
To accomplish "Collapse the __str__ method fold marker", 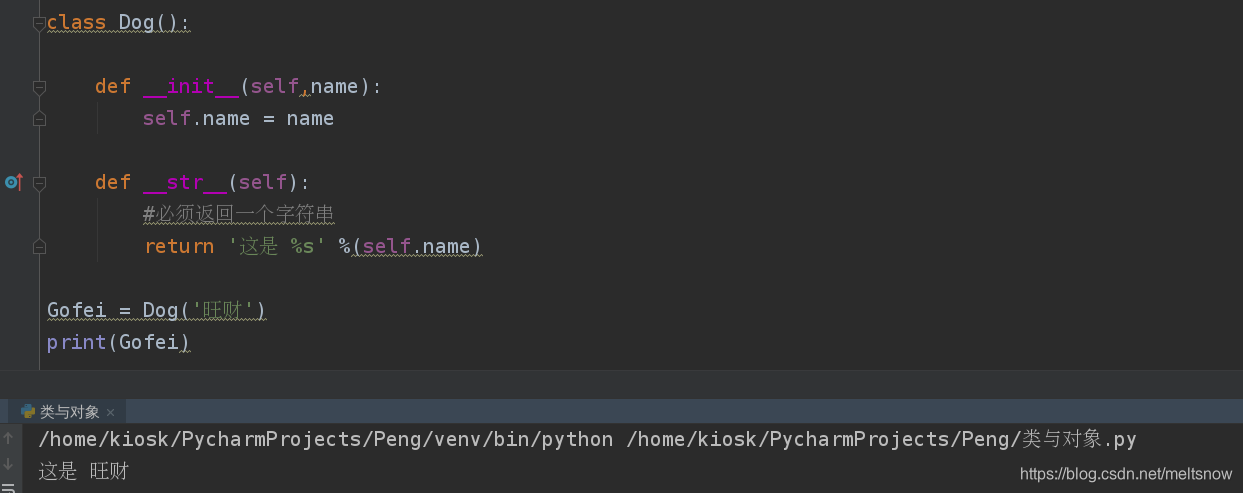I will (39, 183).
